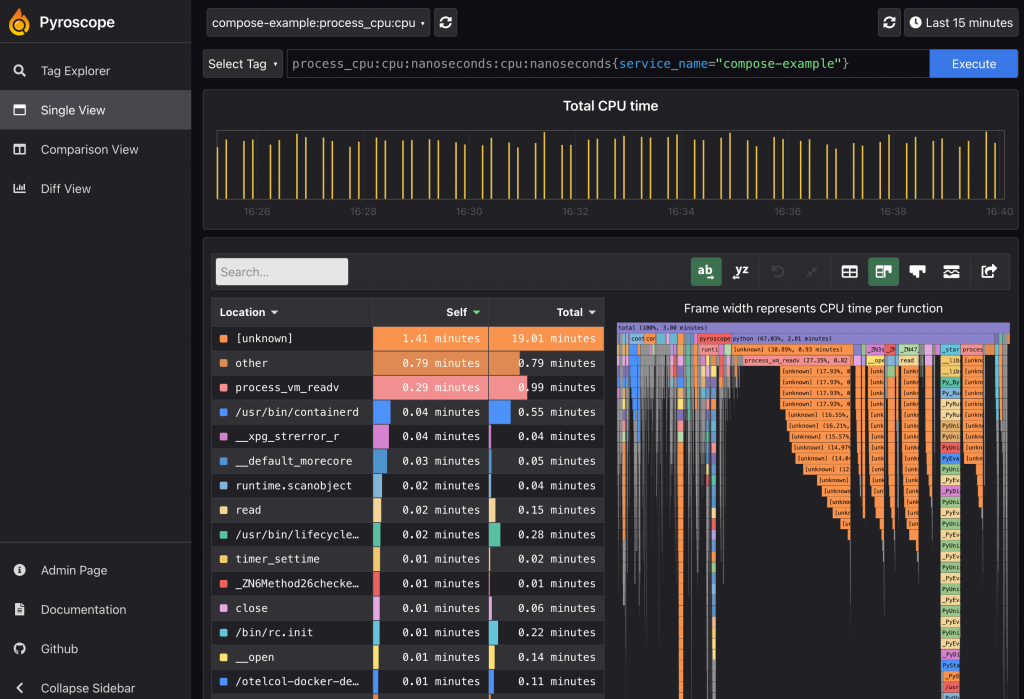Select the [unknown] row in table
The image size is (1024, 699).
pyautogui.click(x=408, y=338)
